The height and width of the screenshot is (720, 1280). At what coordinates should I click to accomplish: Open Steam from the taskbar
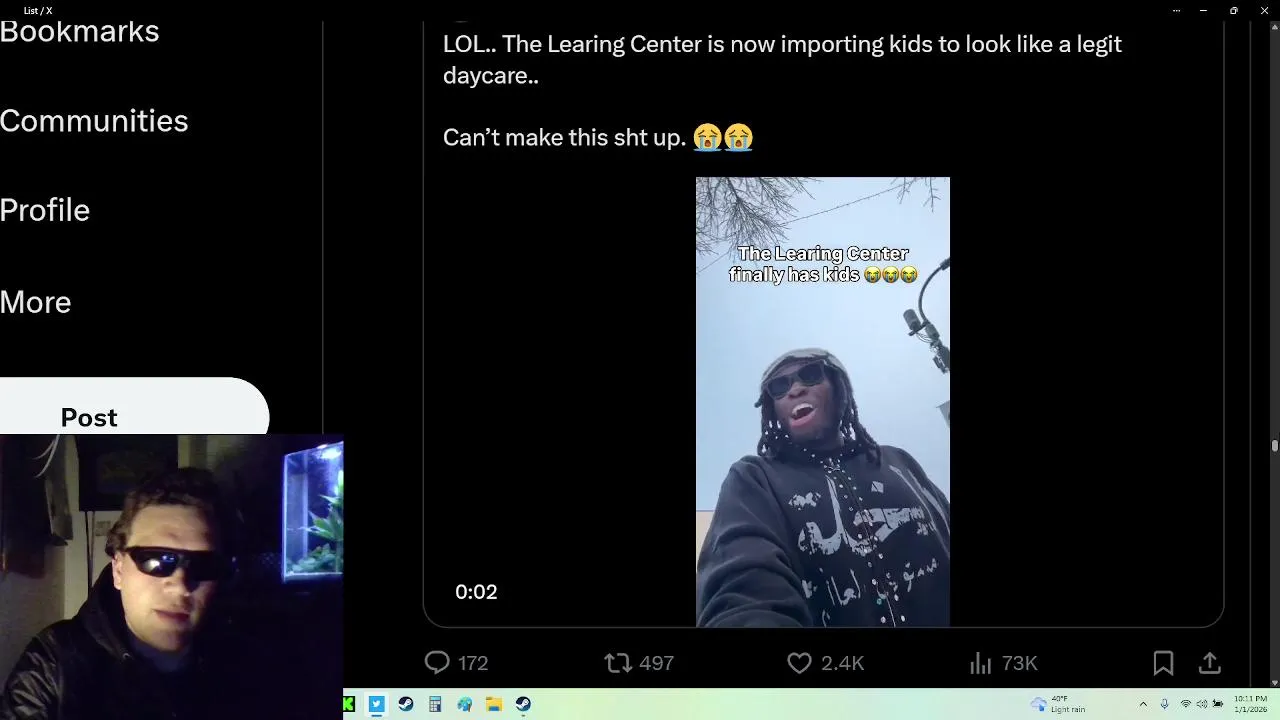pos(405,704)
